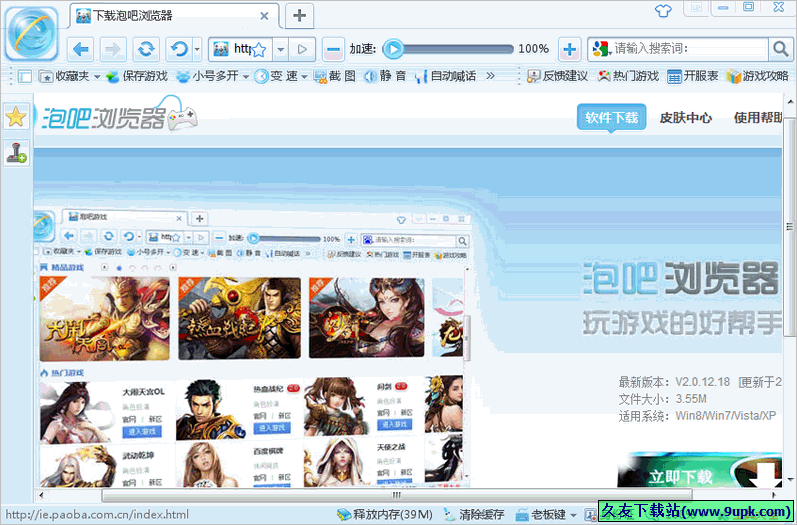
Task: Toggle 静音 mute sound
Action: pos(385,76)
